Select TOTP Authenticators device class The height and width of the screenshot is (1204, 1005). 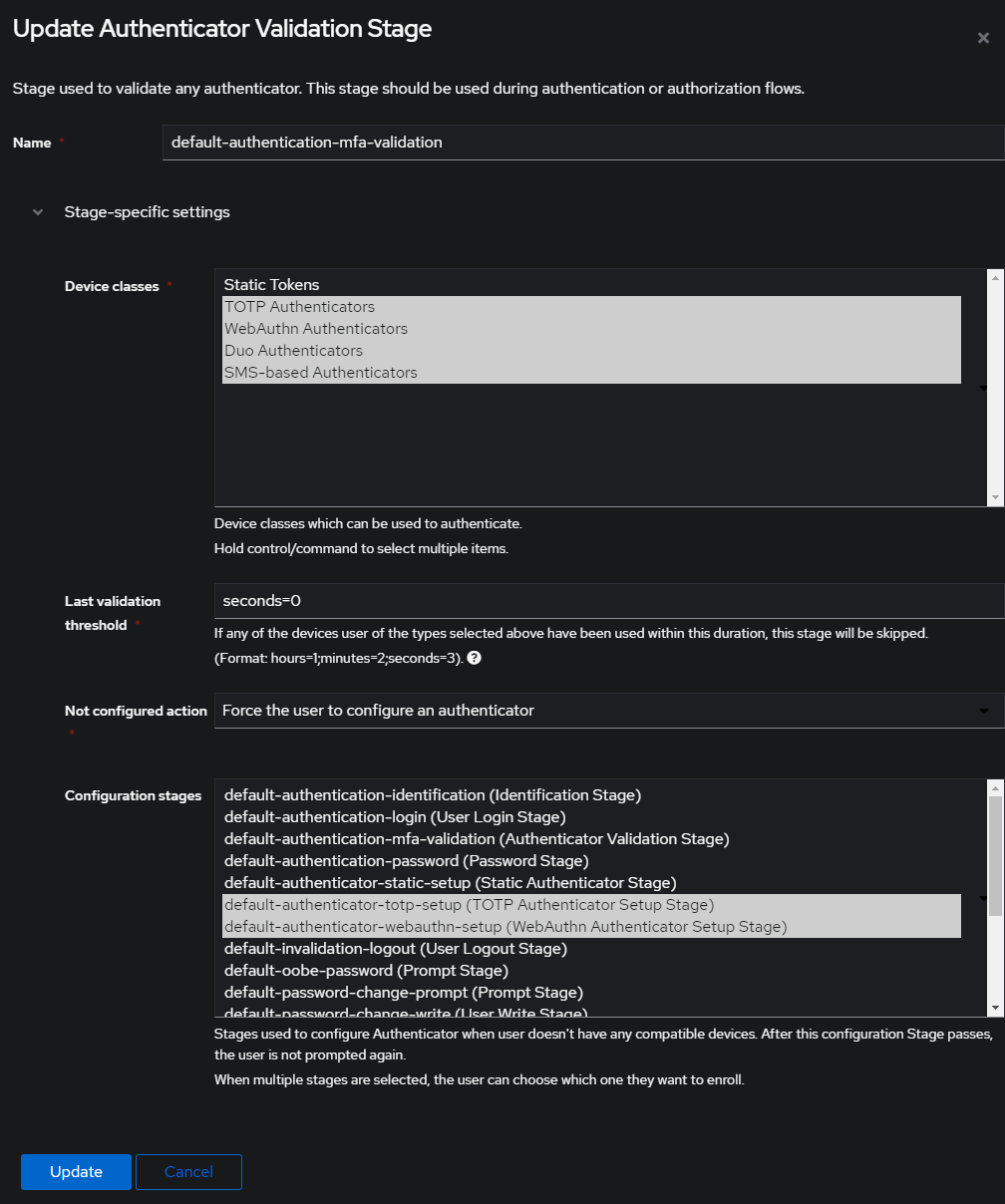tap(591, 307)
